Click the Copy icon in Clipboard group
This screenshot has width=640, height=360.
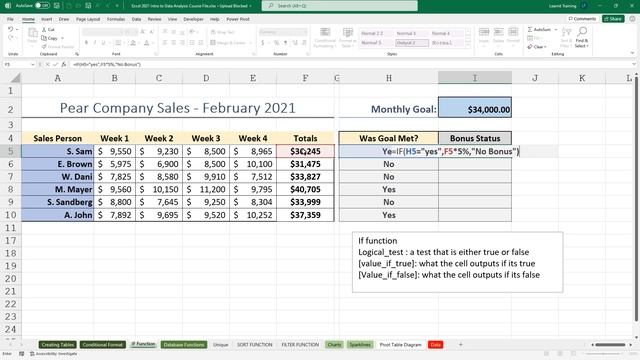click(x=44, y=38)
